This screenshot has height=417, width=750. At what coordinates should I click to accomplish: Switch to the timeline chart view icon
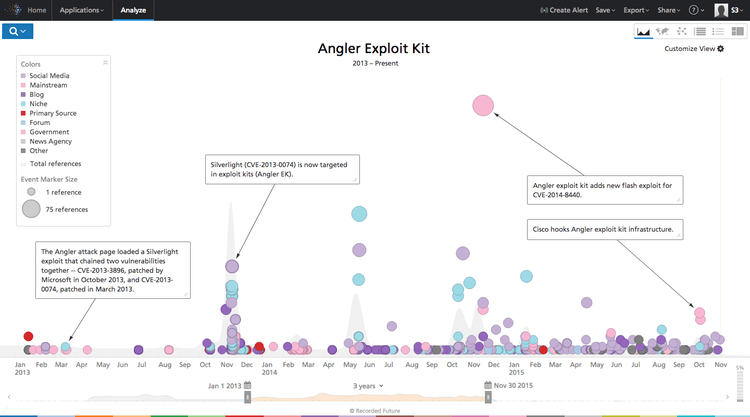643,32
